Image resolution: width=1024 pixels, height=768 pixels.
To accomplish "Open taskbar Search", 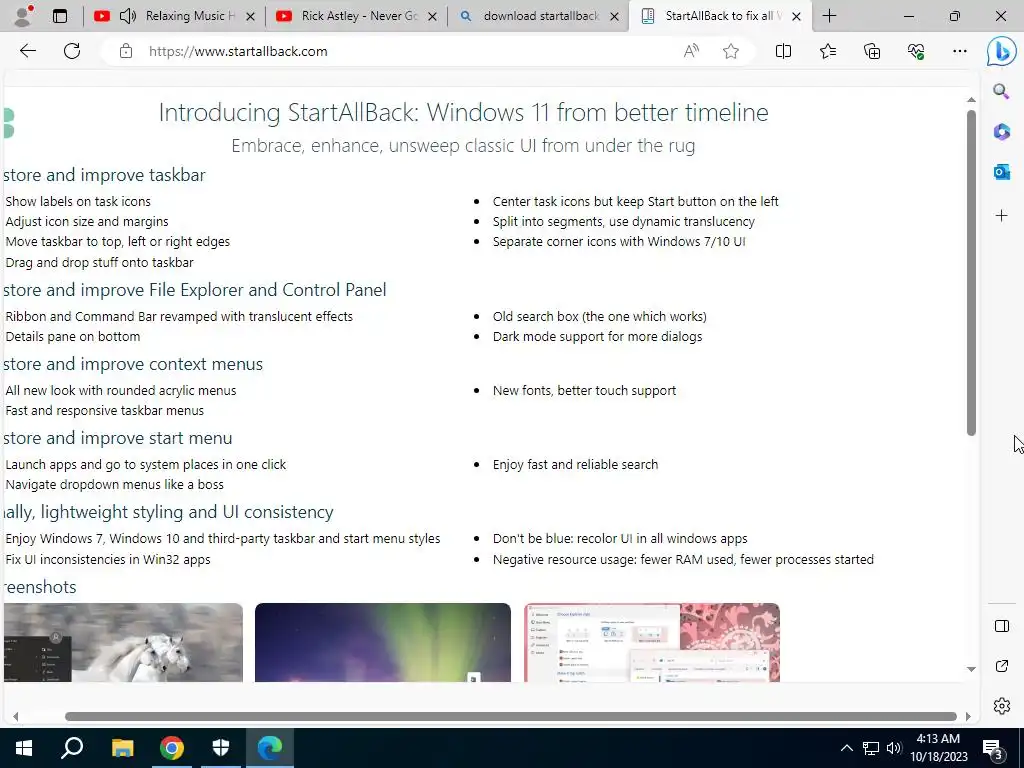I will (72, 748).
